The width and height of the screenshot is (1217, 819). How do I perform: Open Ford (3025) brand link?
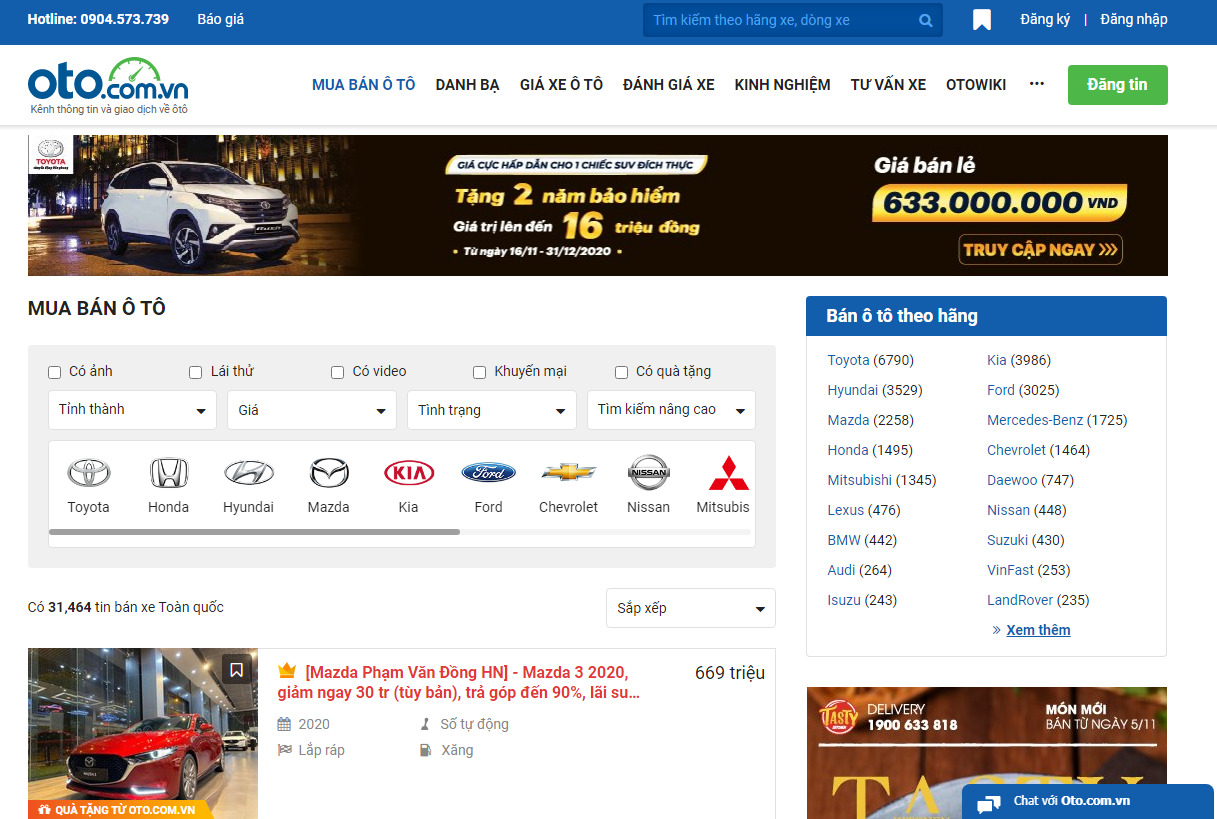[1023, 390]
